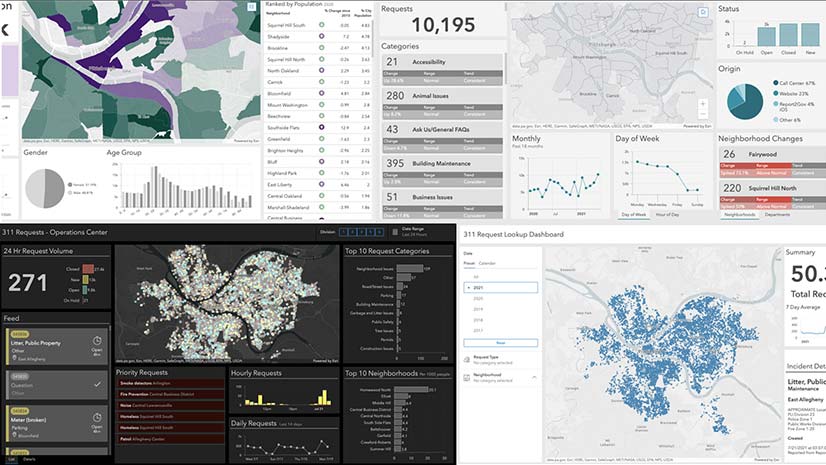826x465 pixels.
Task: Select the All date preset
Action: coord(500,276)
